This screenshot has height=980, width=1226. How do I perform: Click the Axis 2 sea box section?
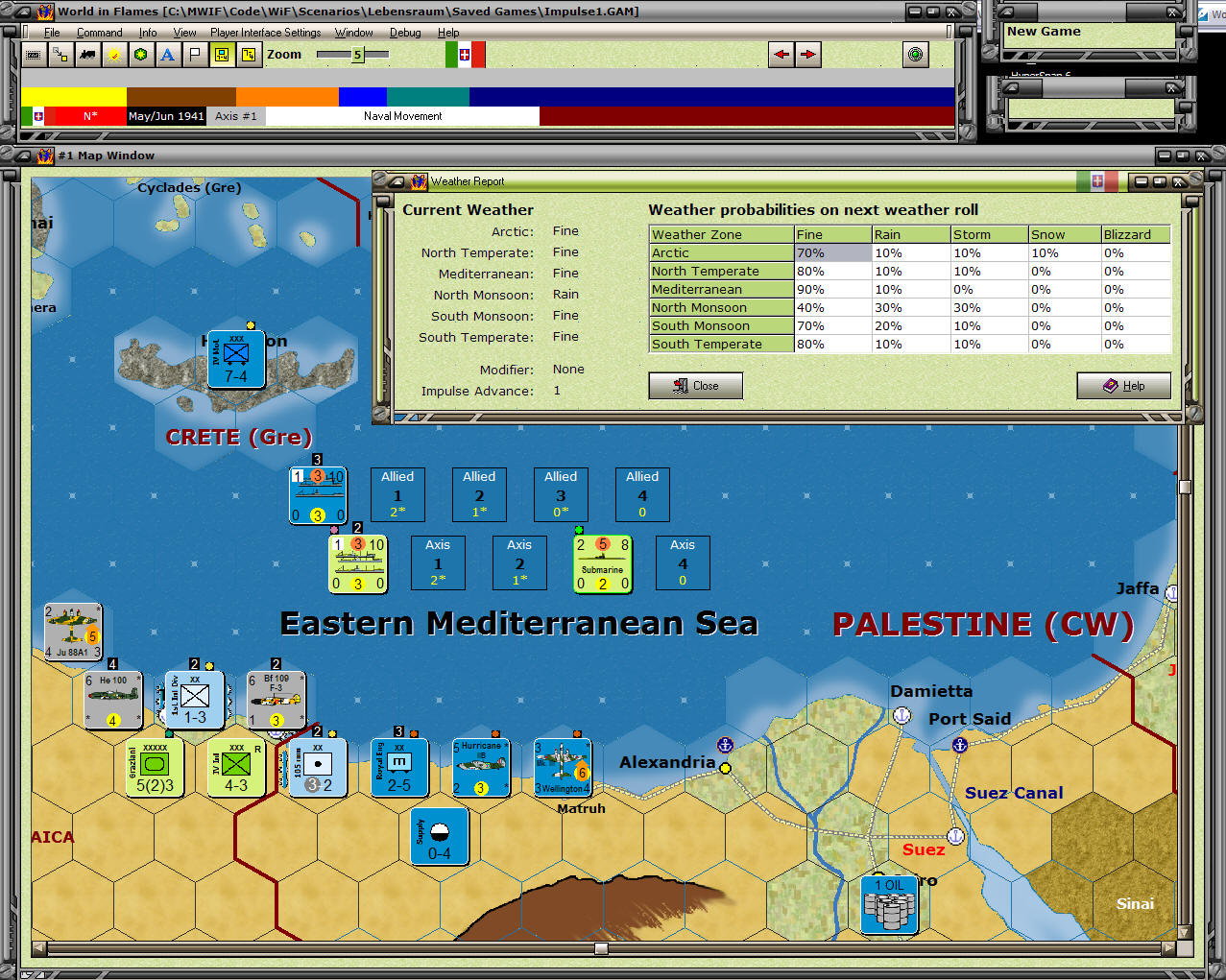pyautogui.click(x=519, y=562)
